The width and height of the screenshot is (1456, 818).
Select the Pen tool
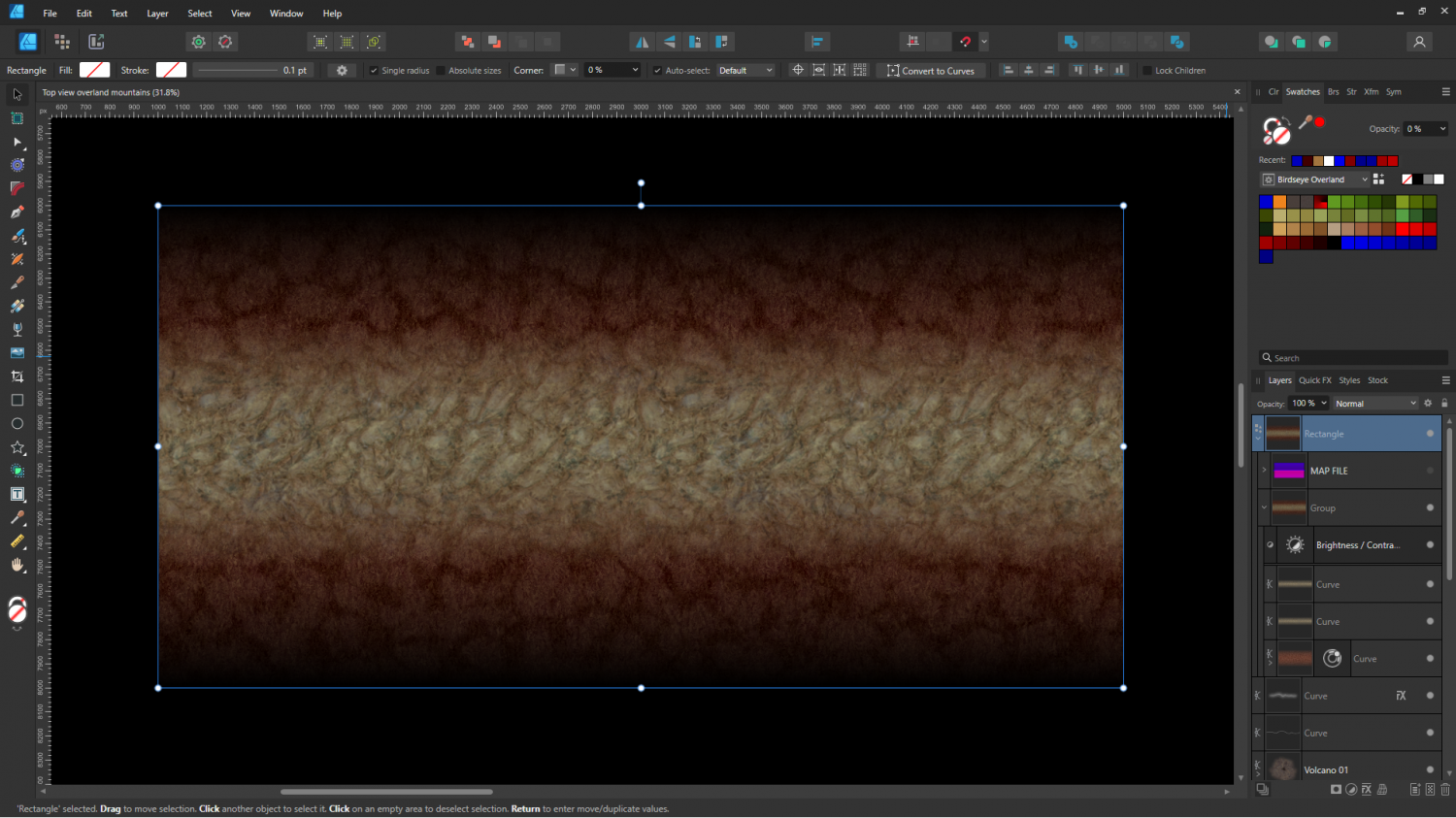(x=17, y=213)
